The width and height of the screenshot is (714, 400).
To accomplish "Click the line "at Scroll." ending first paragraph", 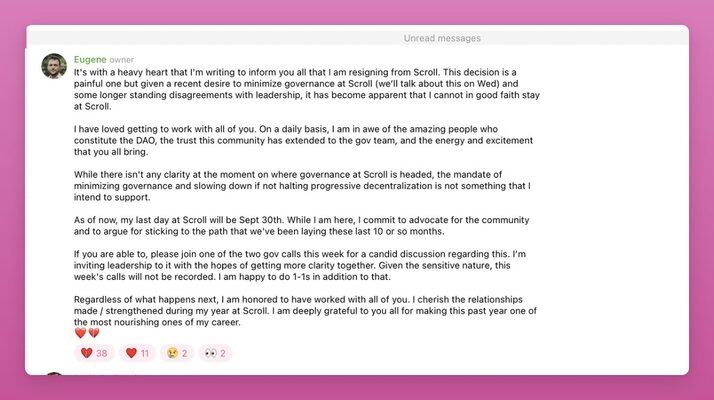I will click(92, 107).
